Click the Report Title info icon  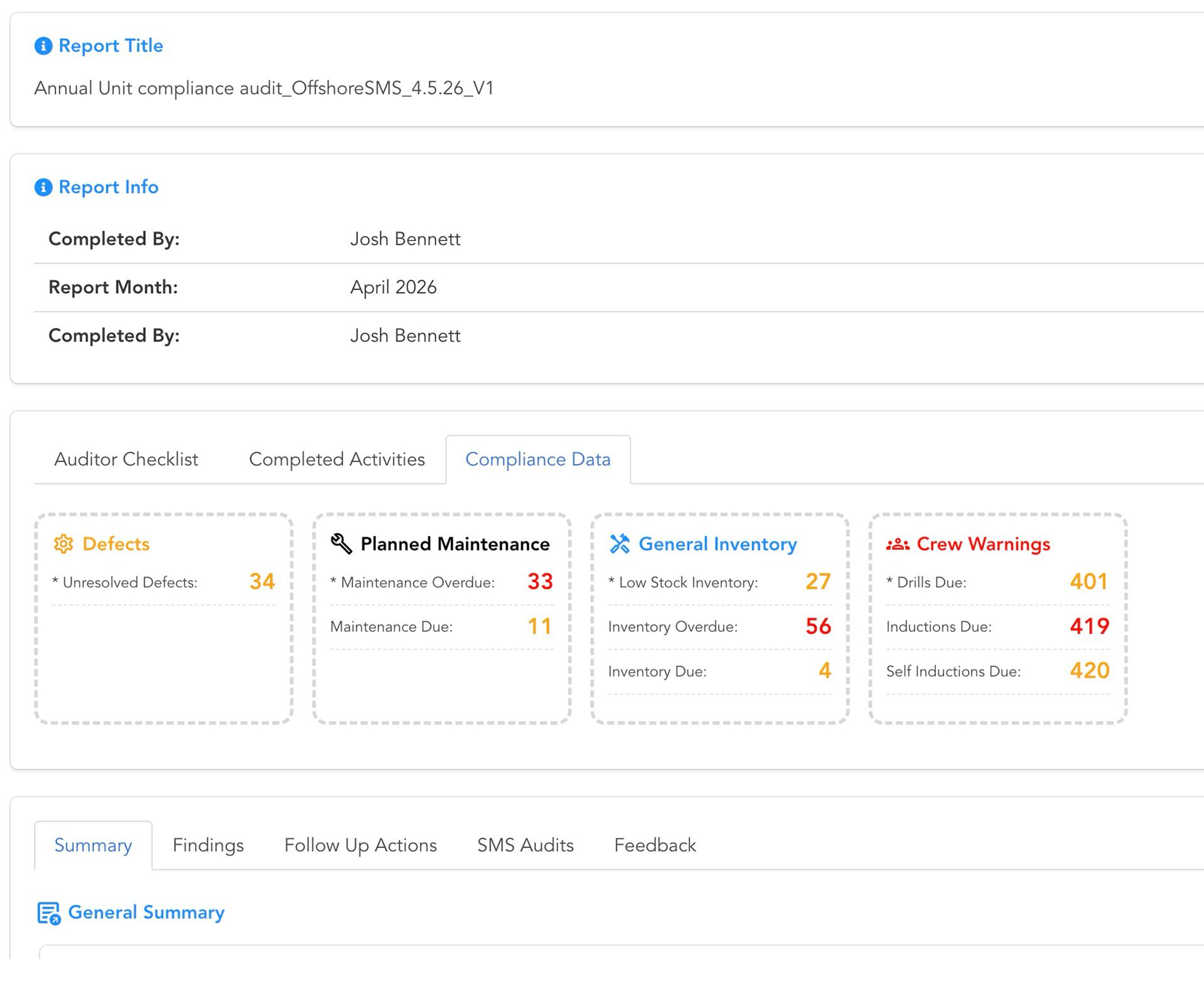pyautogui.click(x=43, y=46)
